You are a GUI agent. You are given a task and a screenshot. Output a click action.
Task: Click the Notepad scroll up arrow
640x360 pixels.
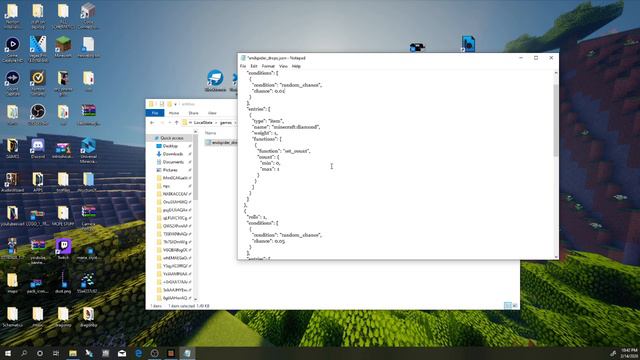tap(556, 73)
